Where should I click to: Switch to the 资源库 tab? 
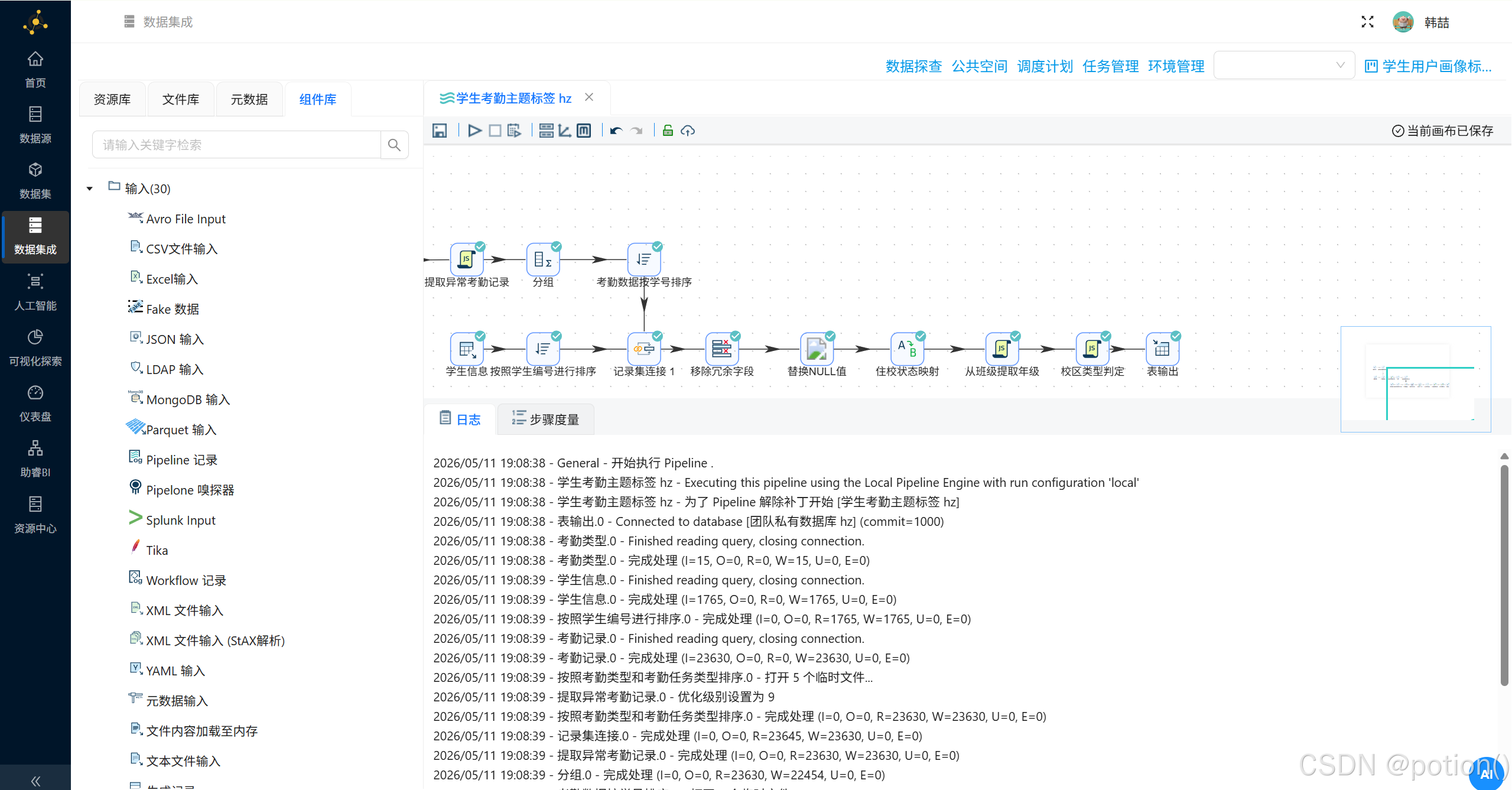(112, 99)
